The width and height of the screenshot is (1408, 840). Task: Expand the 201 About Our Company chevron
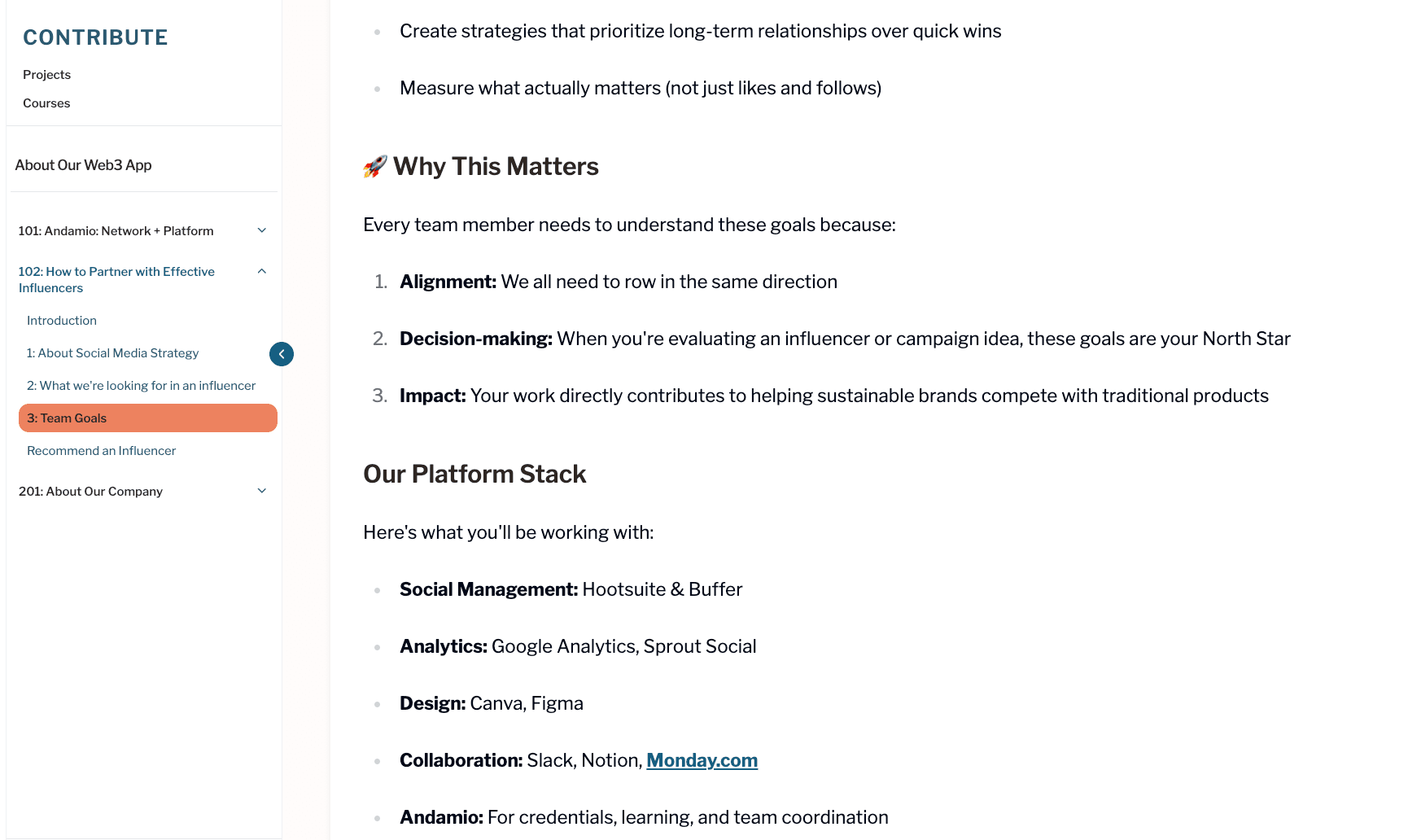(262, 491)
